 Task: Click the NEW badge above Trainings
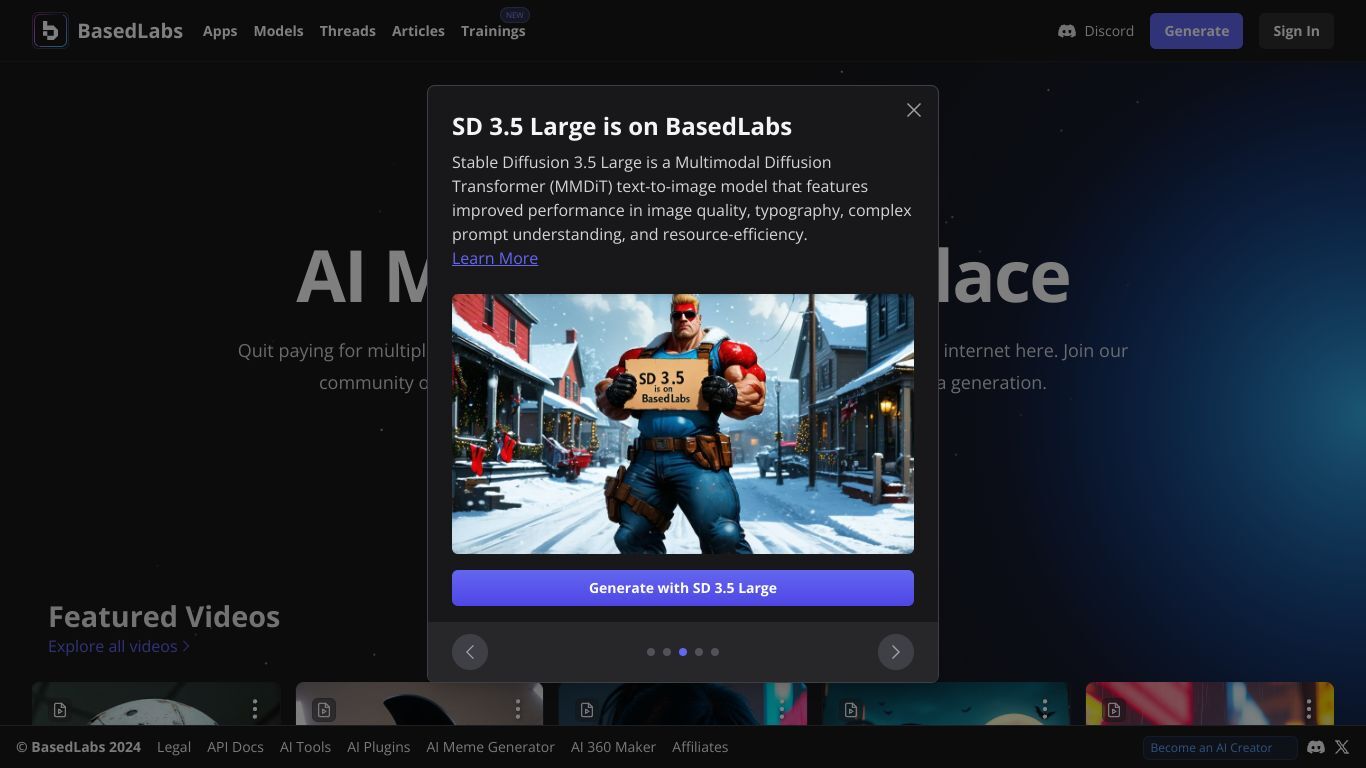515,15
